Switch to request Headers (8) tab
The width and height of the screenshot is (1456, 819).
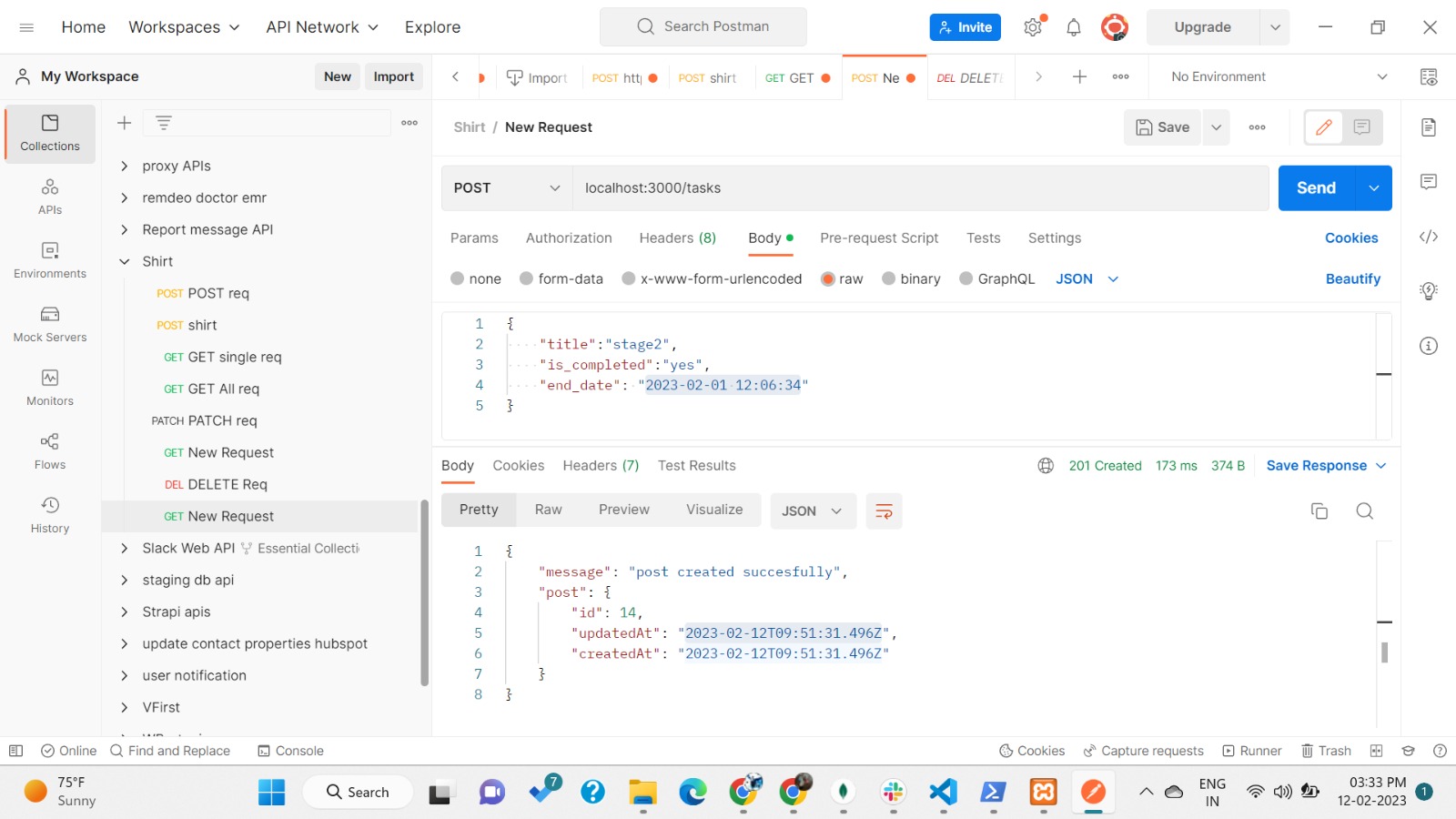pyautogui.click(x=678, y=238)
